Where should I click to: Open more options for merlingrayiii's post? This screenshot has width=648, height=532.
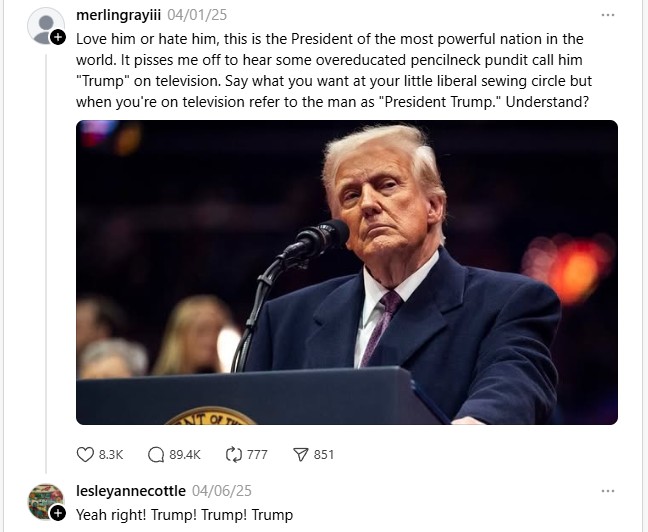click(x=608, y=16)
